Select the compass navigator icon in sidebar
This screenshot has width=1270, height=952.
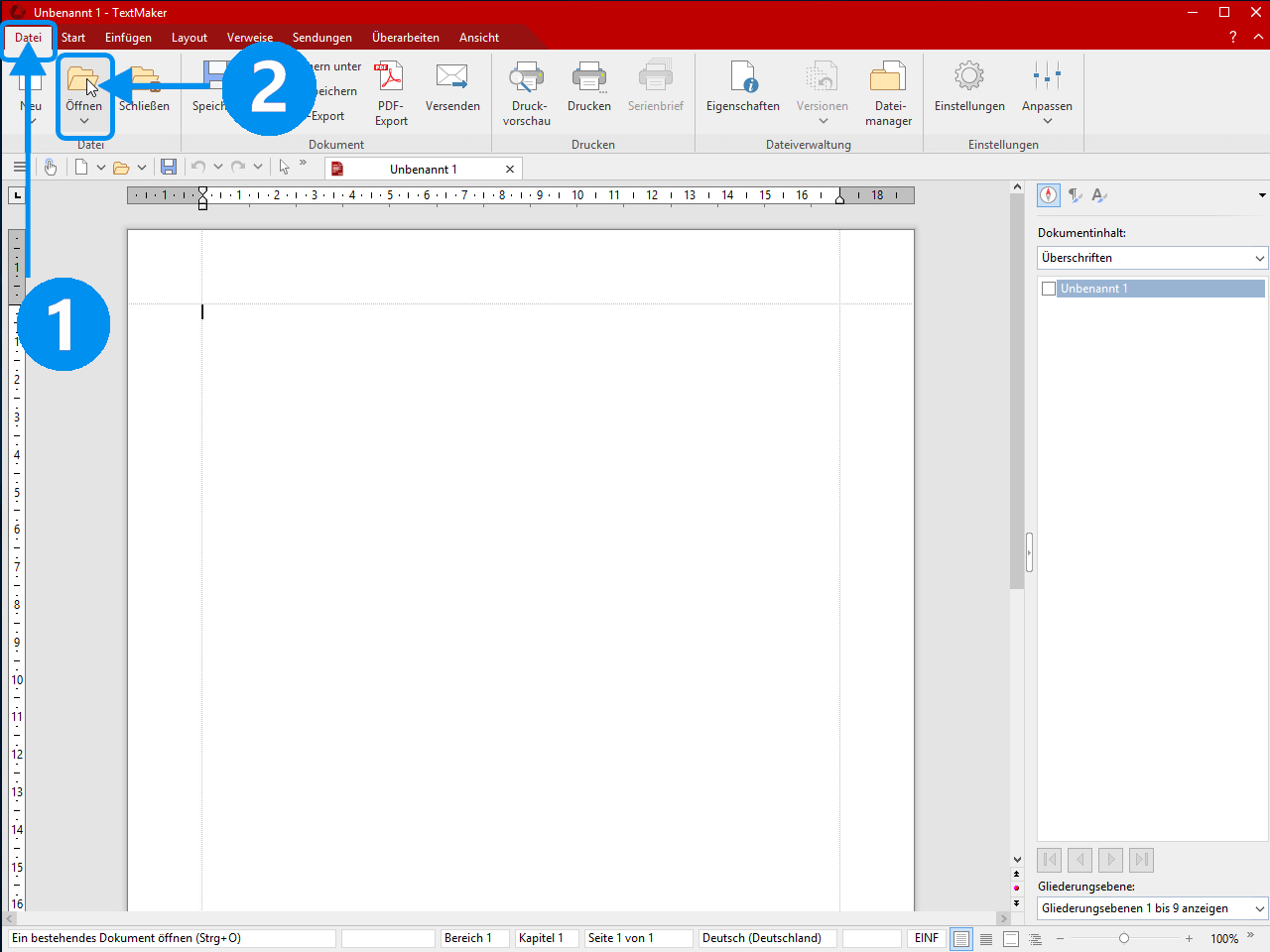tap(1049, 195)
